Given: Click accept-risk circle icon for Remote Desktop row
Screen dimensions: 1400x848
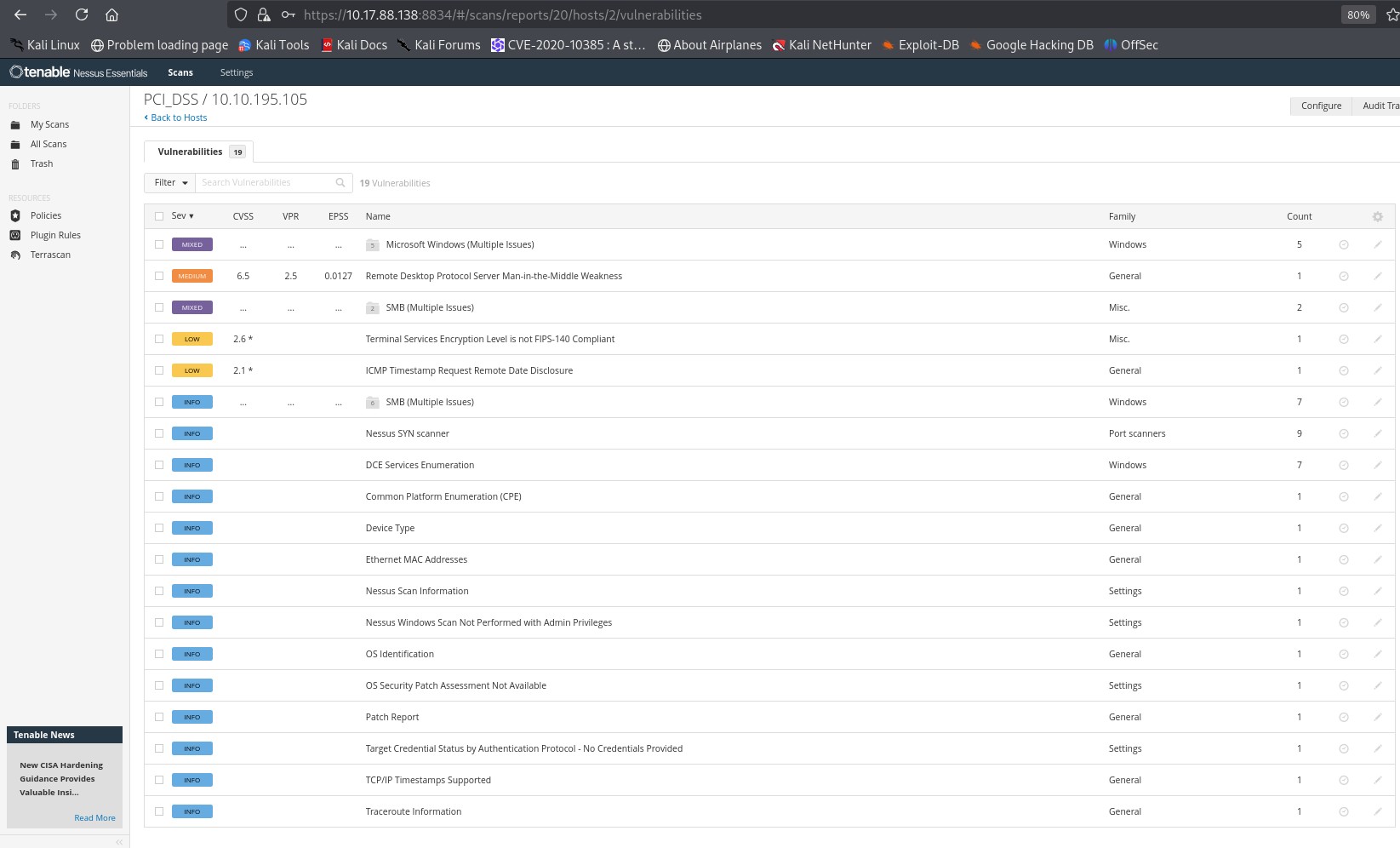Looking at the screenshot, I should point(1344,276).
